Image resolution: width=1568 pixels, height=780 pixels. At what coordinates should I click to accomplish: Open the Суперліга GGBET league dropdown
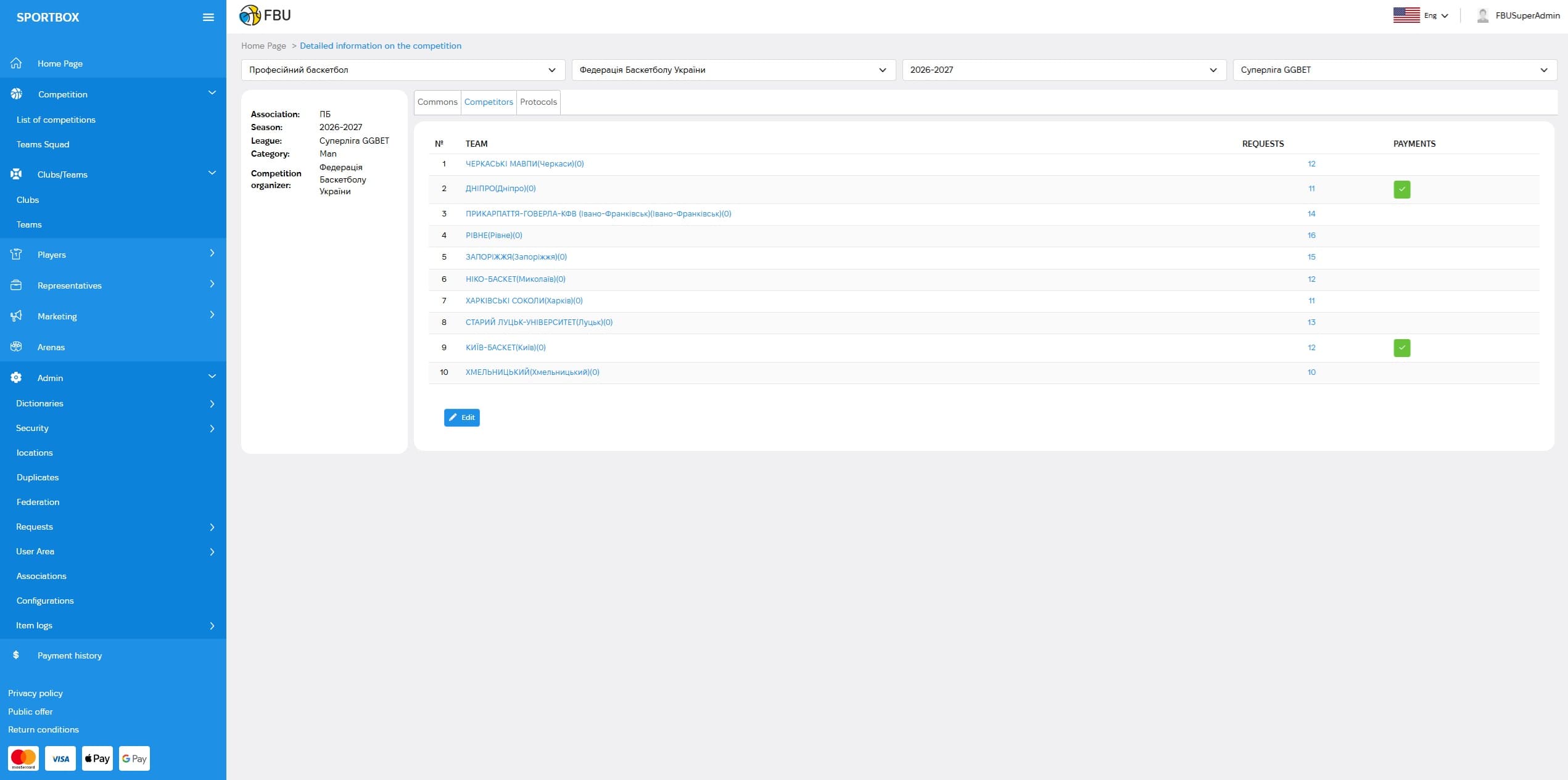(x=1395, y=70)
